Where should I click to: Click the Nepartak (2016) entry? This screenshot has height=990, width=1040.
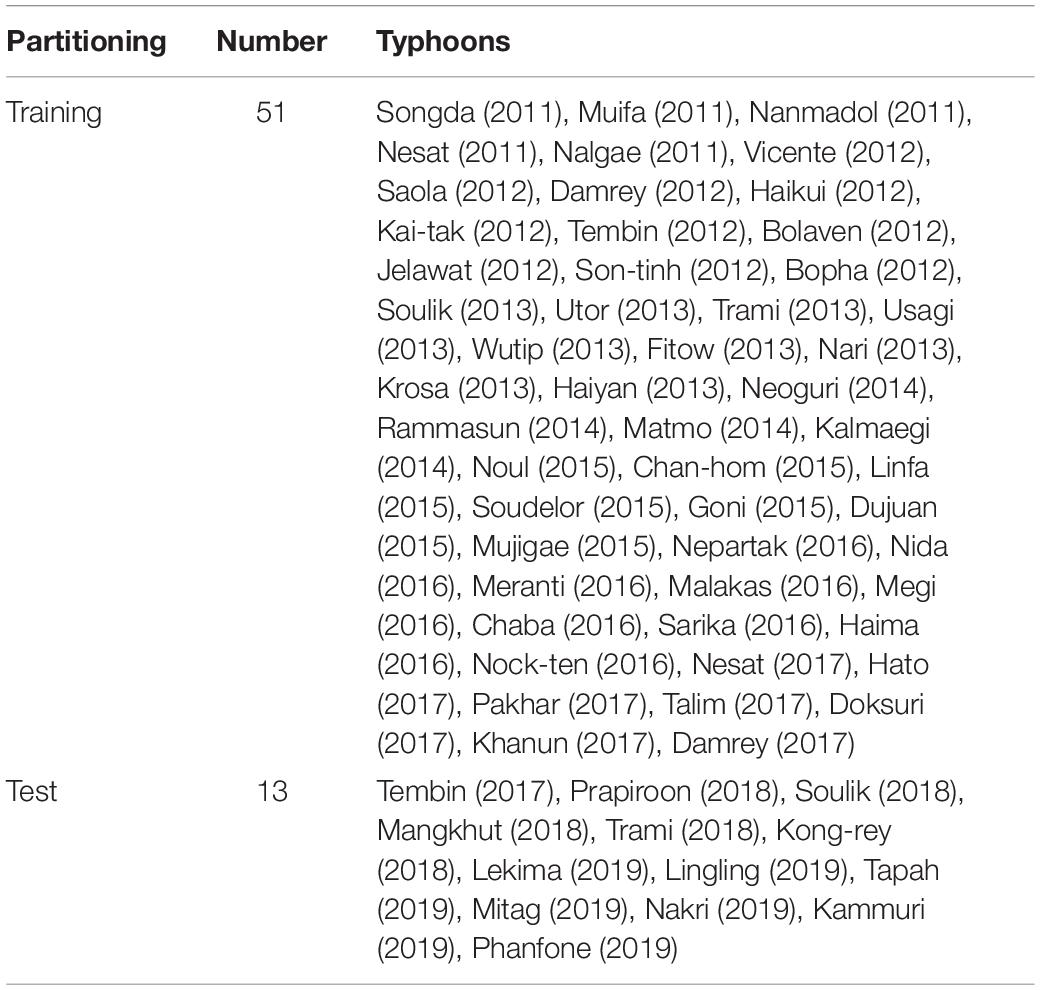coord(772,546)
